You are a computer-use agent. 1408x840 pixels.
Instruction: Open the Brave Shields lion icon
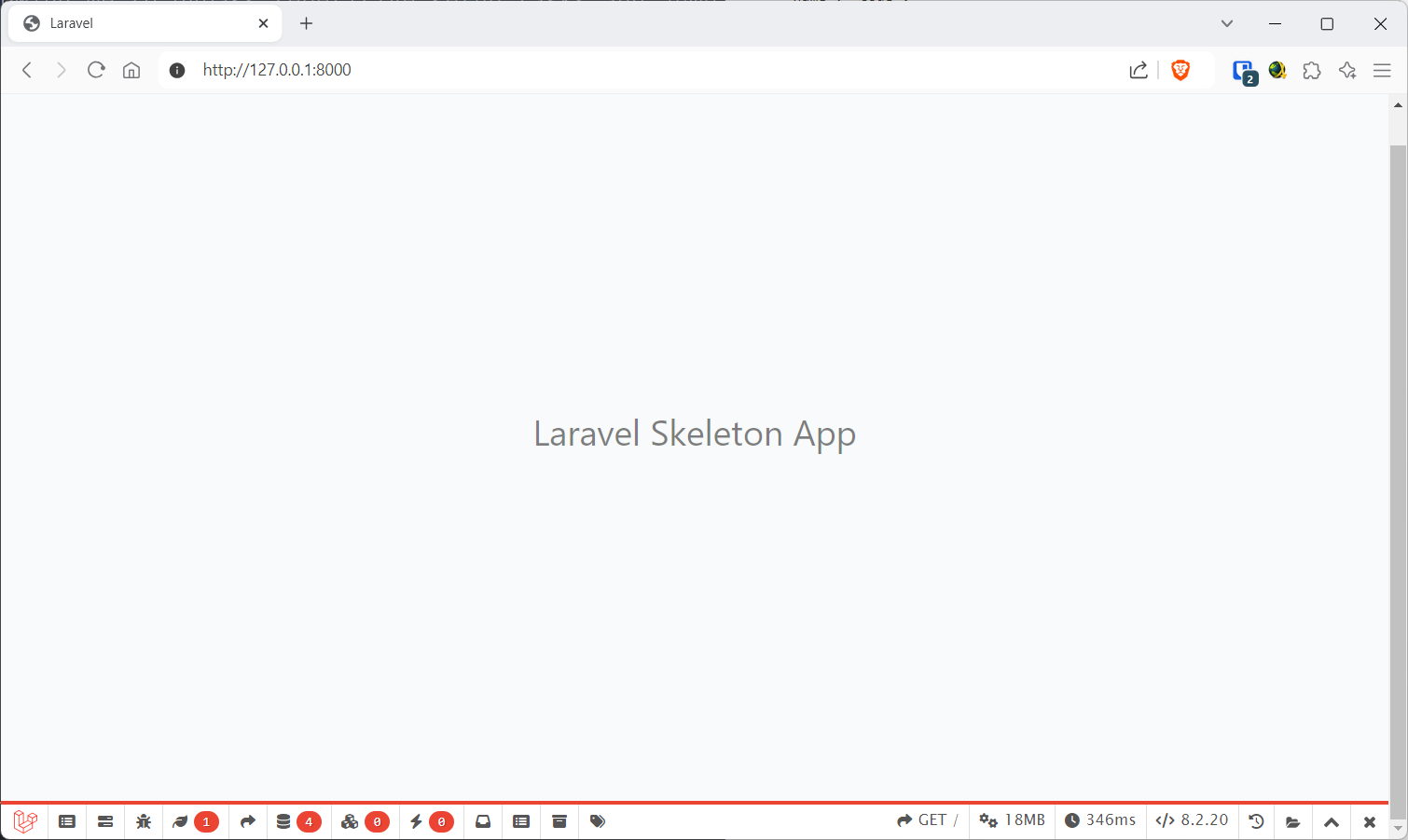tap(1180, 70)
